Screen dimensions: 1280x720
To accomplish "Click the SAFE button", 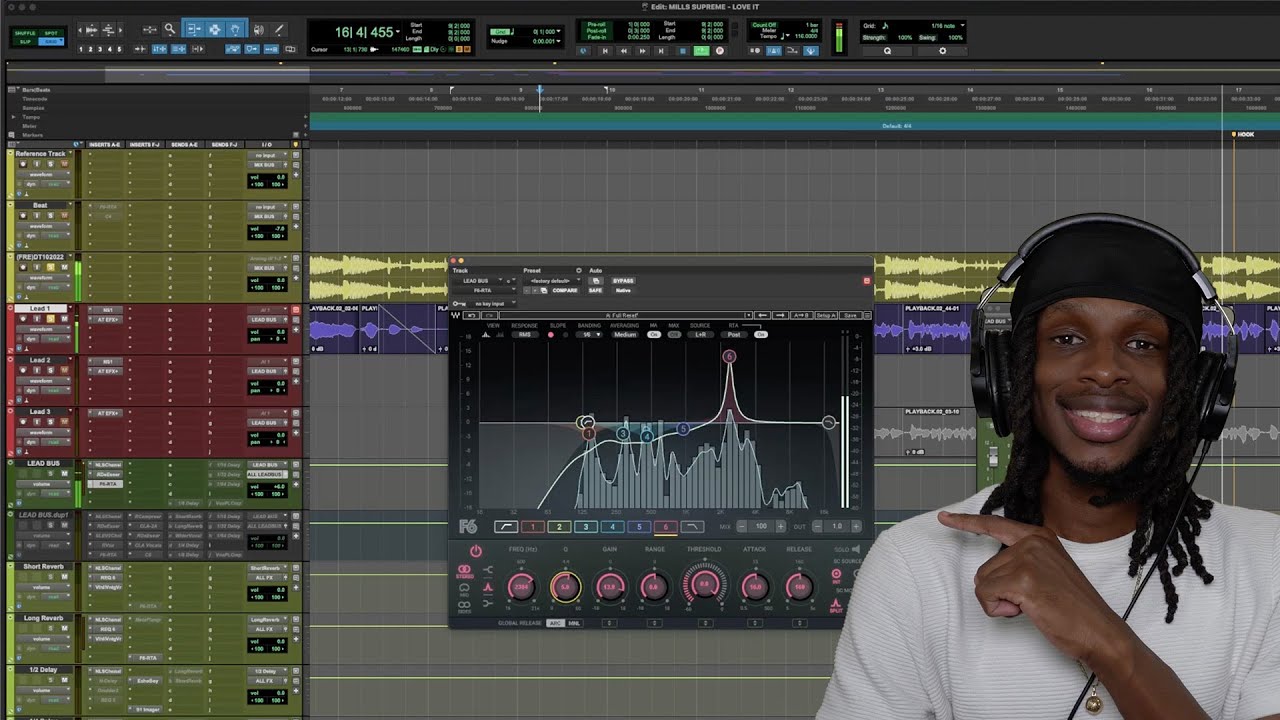I will tap(595, 290).
